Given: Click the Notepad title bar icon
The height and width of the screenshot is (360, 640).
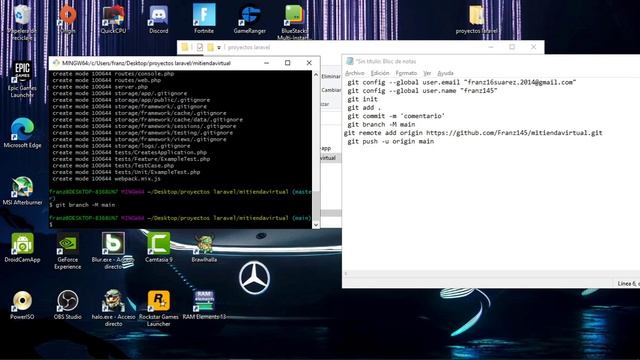Looking at the screenshot, I should (349, 61).
